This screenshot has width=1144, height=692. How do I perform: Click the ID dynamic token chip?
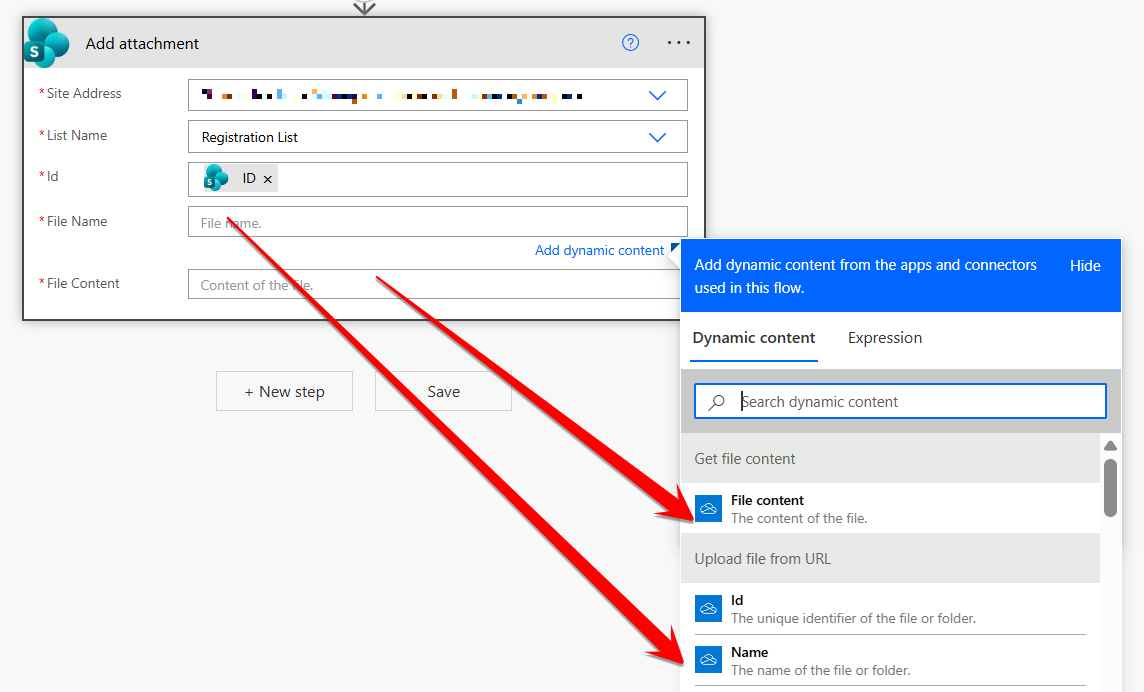(x=239, y=178)
